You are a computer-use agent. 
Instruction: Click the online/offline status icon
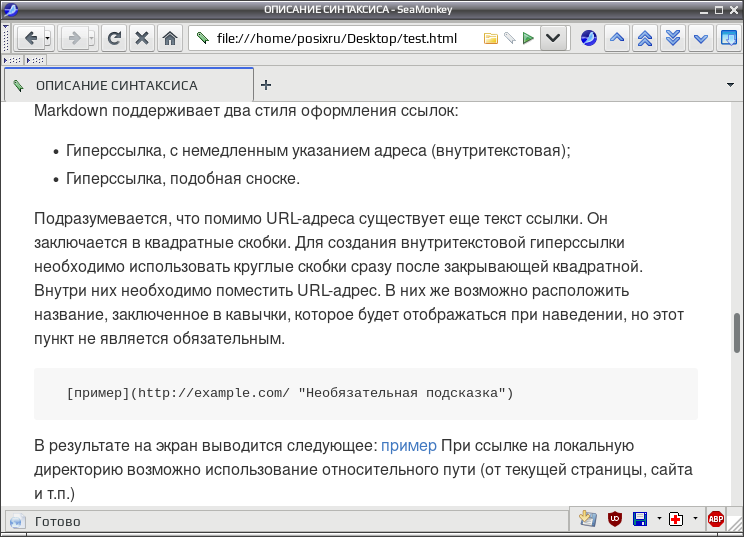(17, 521)
